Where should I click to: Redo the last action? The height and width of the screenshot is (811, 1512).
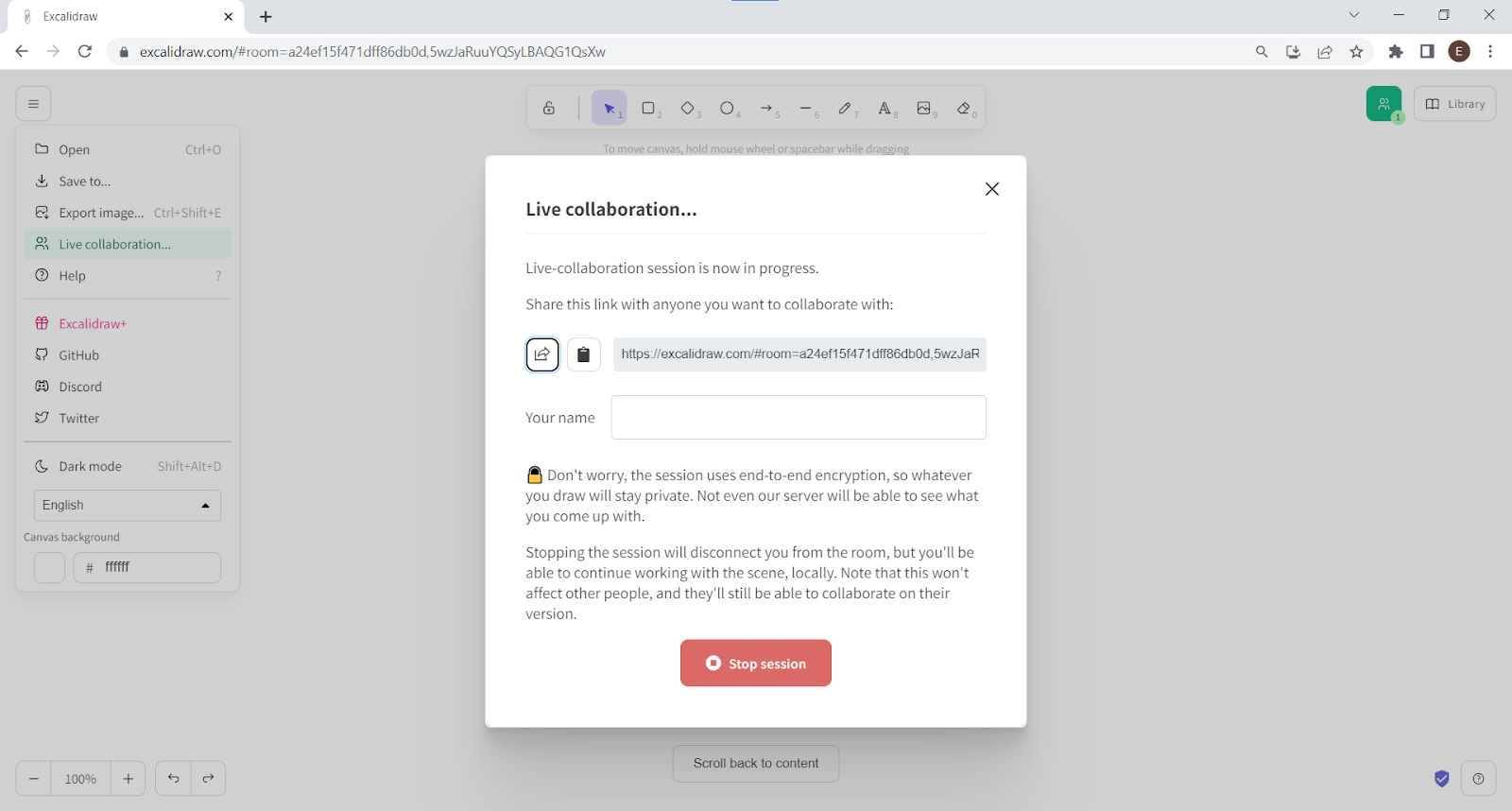click(x=209, y=779)
